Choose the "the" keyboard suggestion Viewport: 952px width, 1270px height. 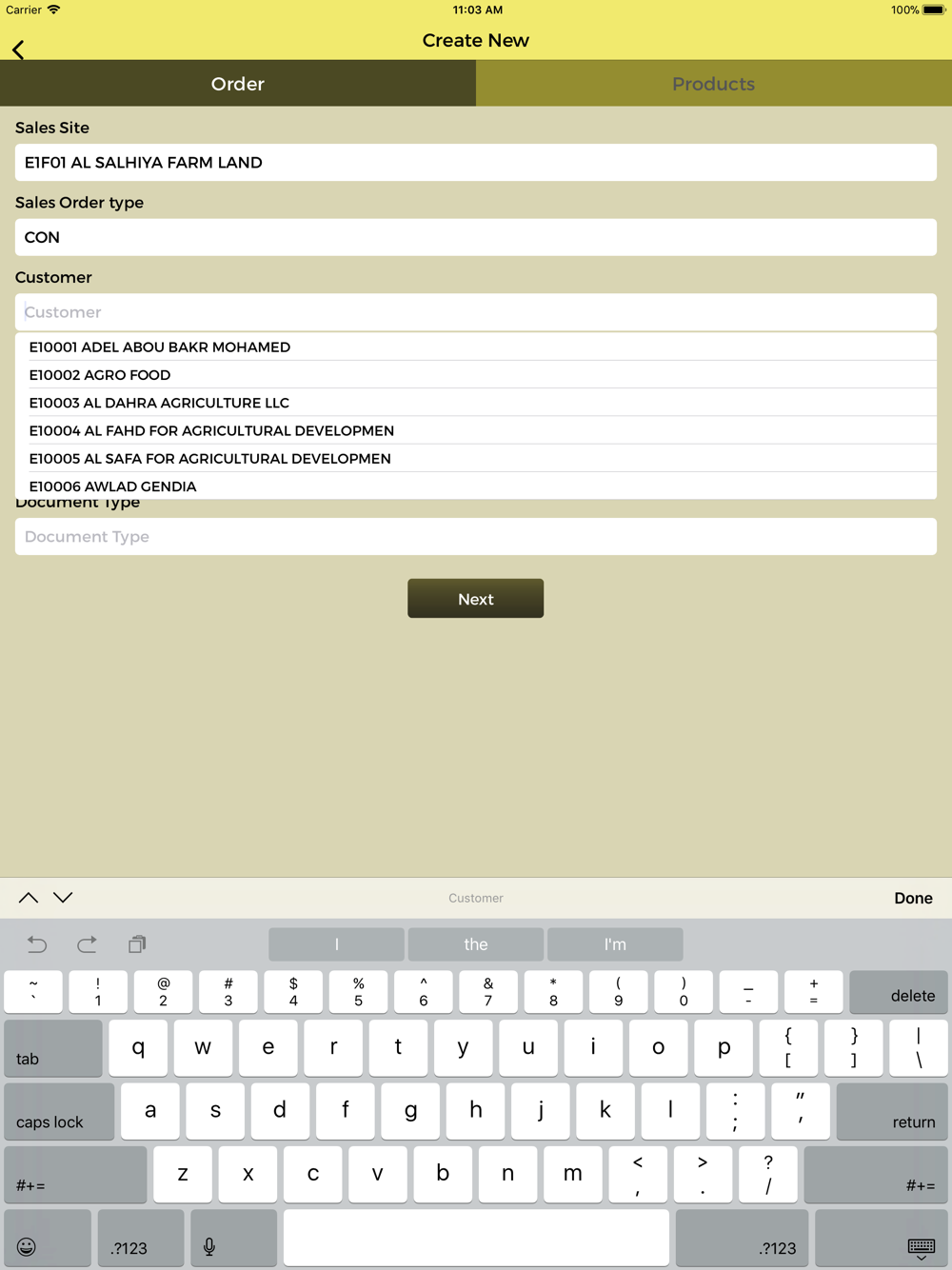(x=476, y=944)
